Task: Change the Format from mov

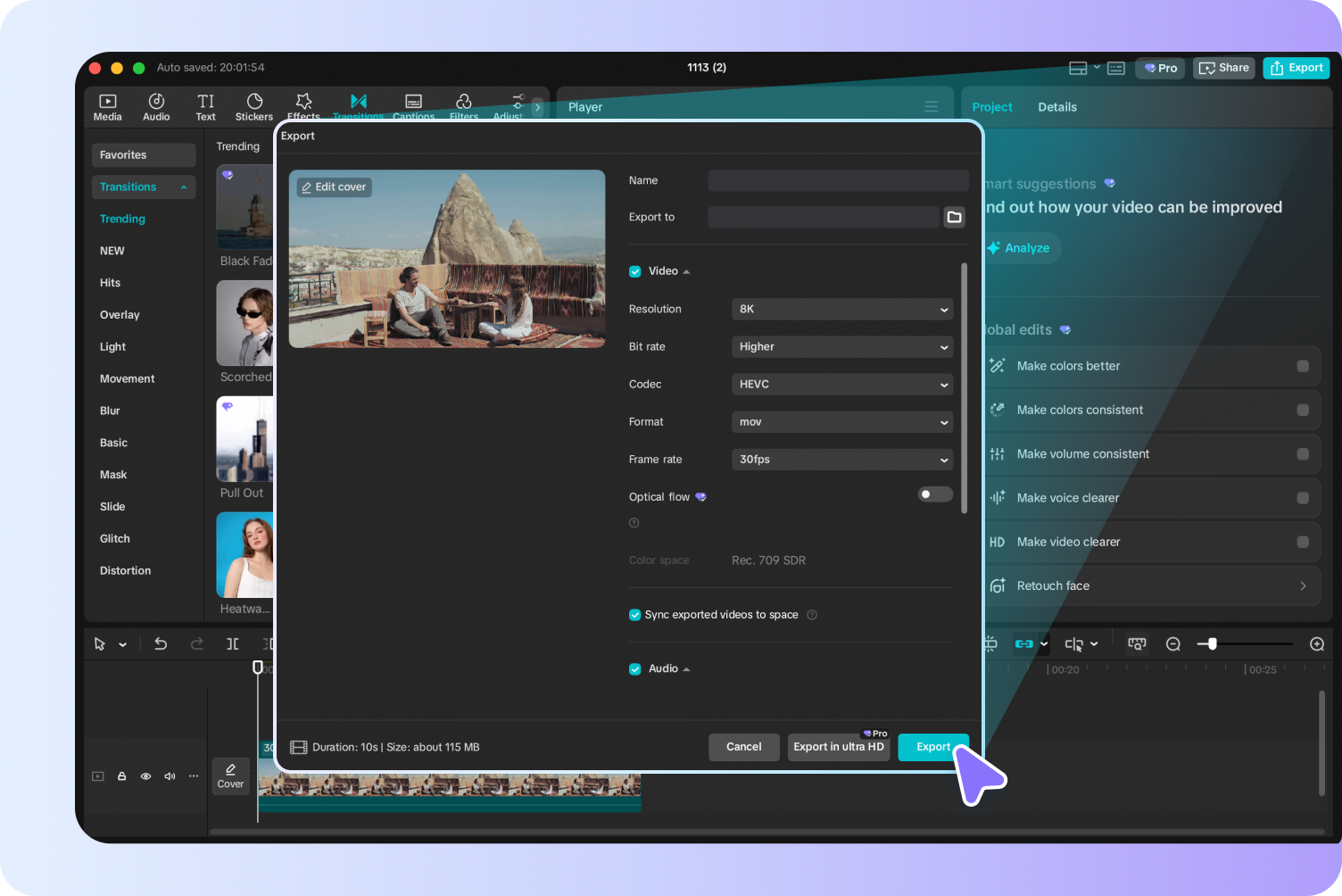Action: pos(841,421)
